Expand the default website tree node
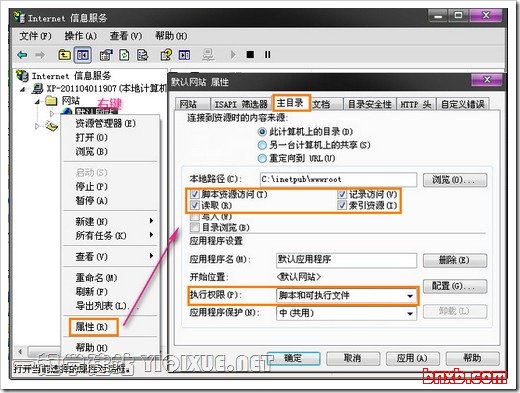 coord(52,113)
